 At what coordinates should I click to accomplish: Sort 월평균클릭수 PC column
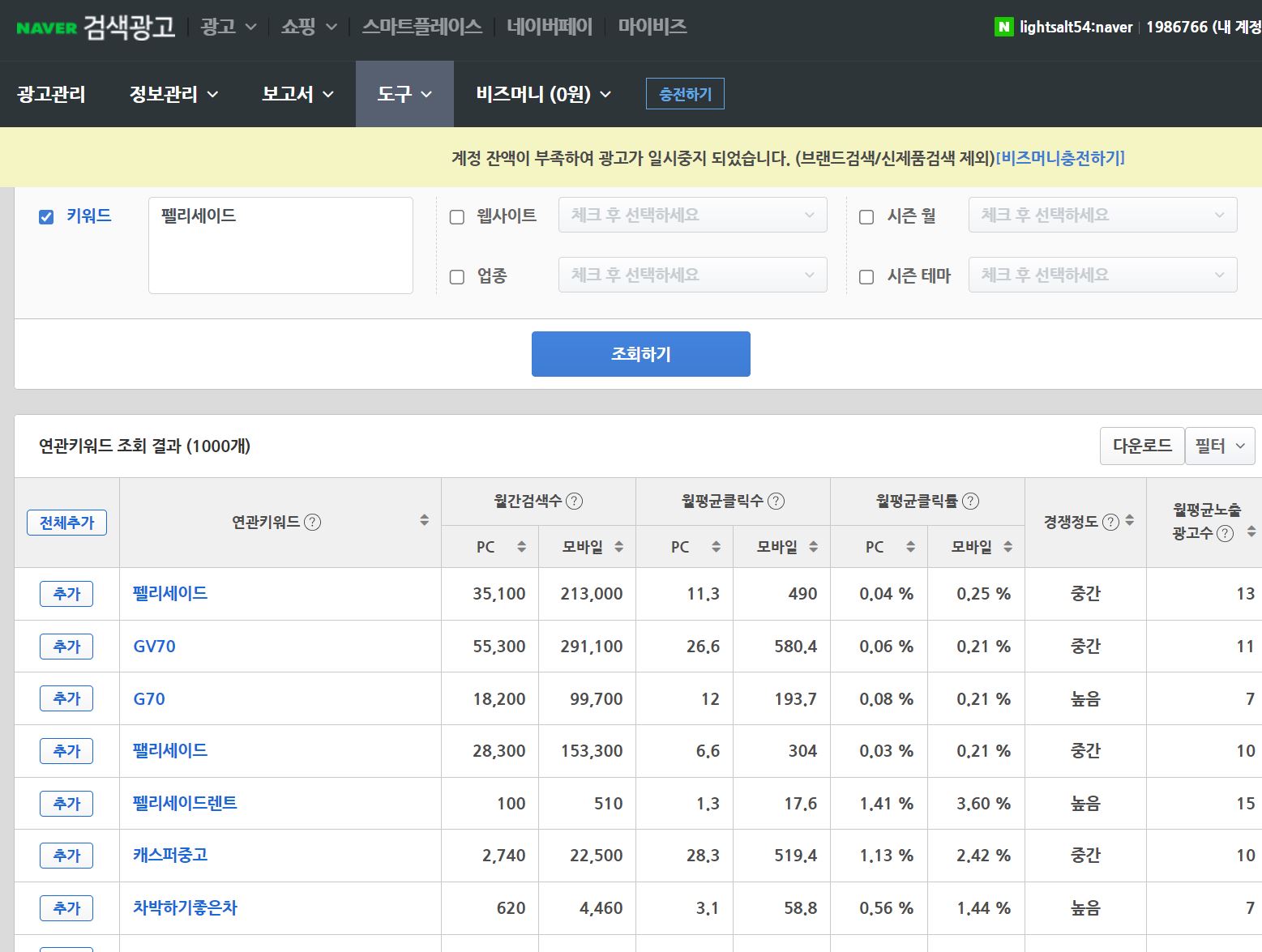716,547
